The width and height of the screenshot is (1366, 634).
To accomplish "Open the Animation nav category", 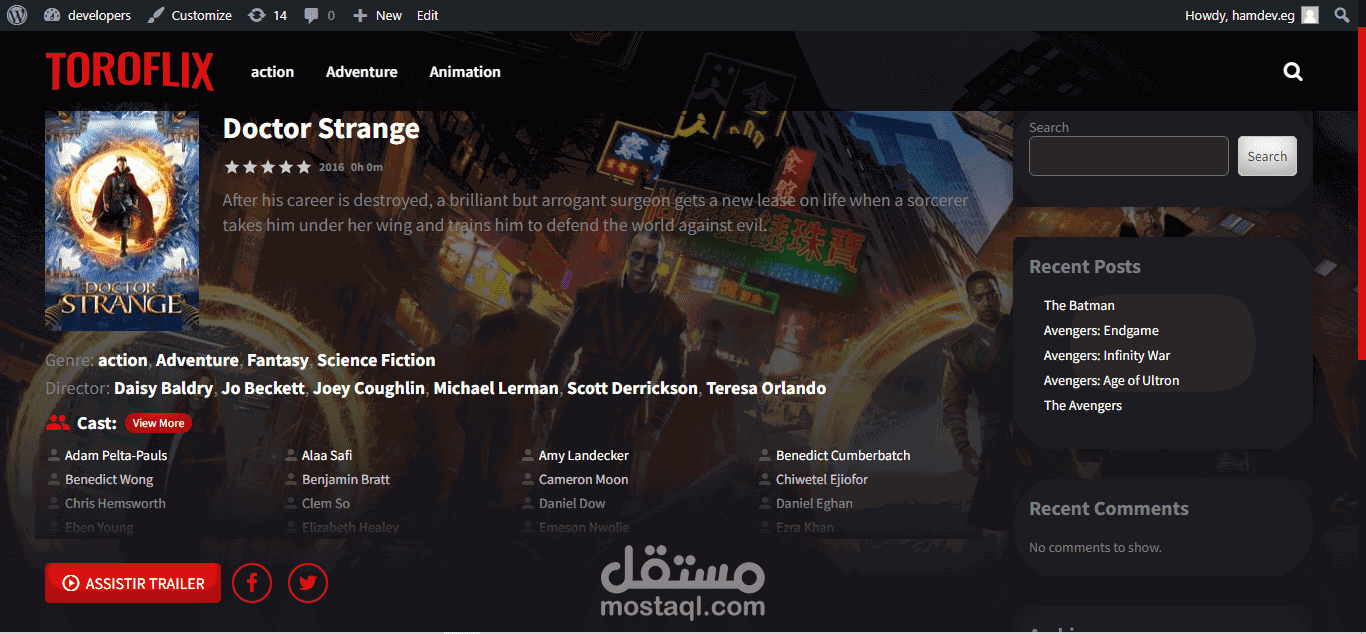I will pos(465,72).
